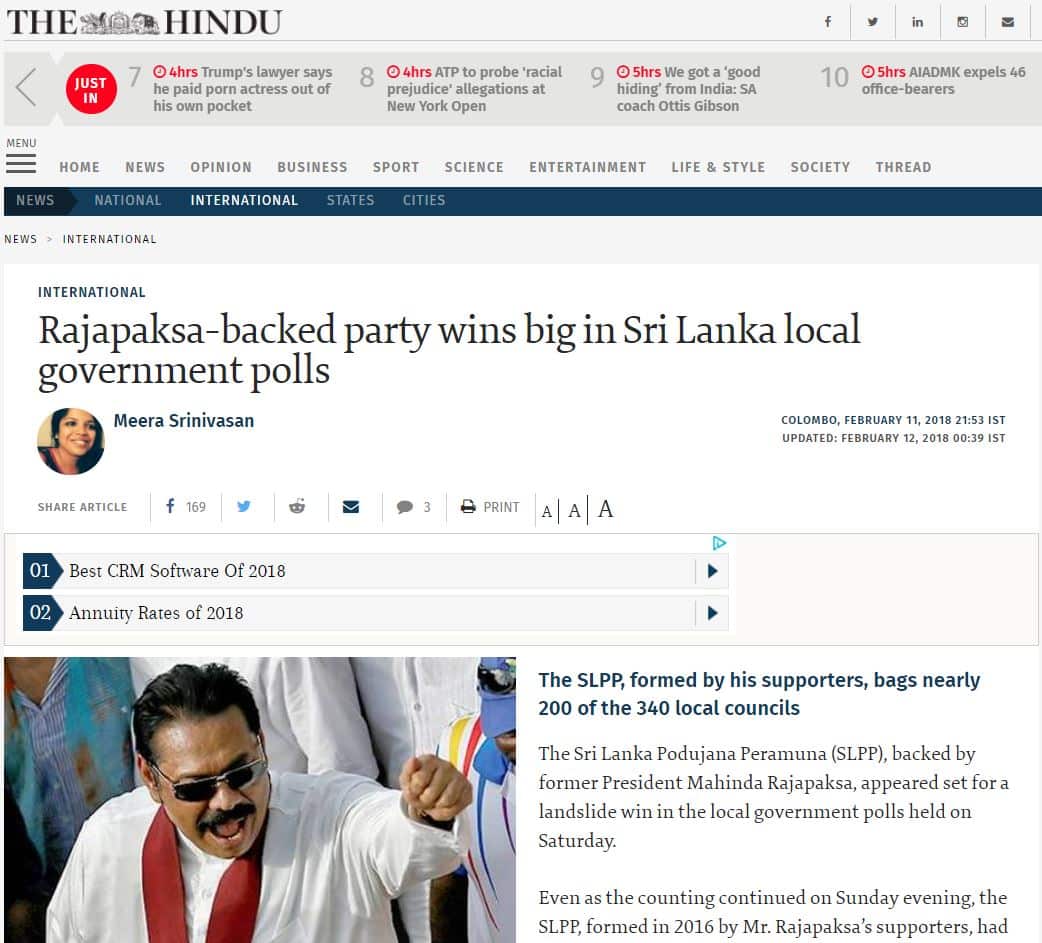Click Meera Srinivasan's author photo
This screenshot has width=1042, height=943.
pos(71,441)
